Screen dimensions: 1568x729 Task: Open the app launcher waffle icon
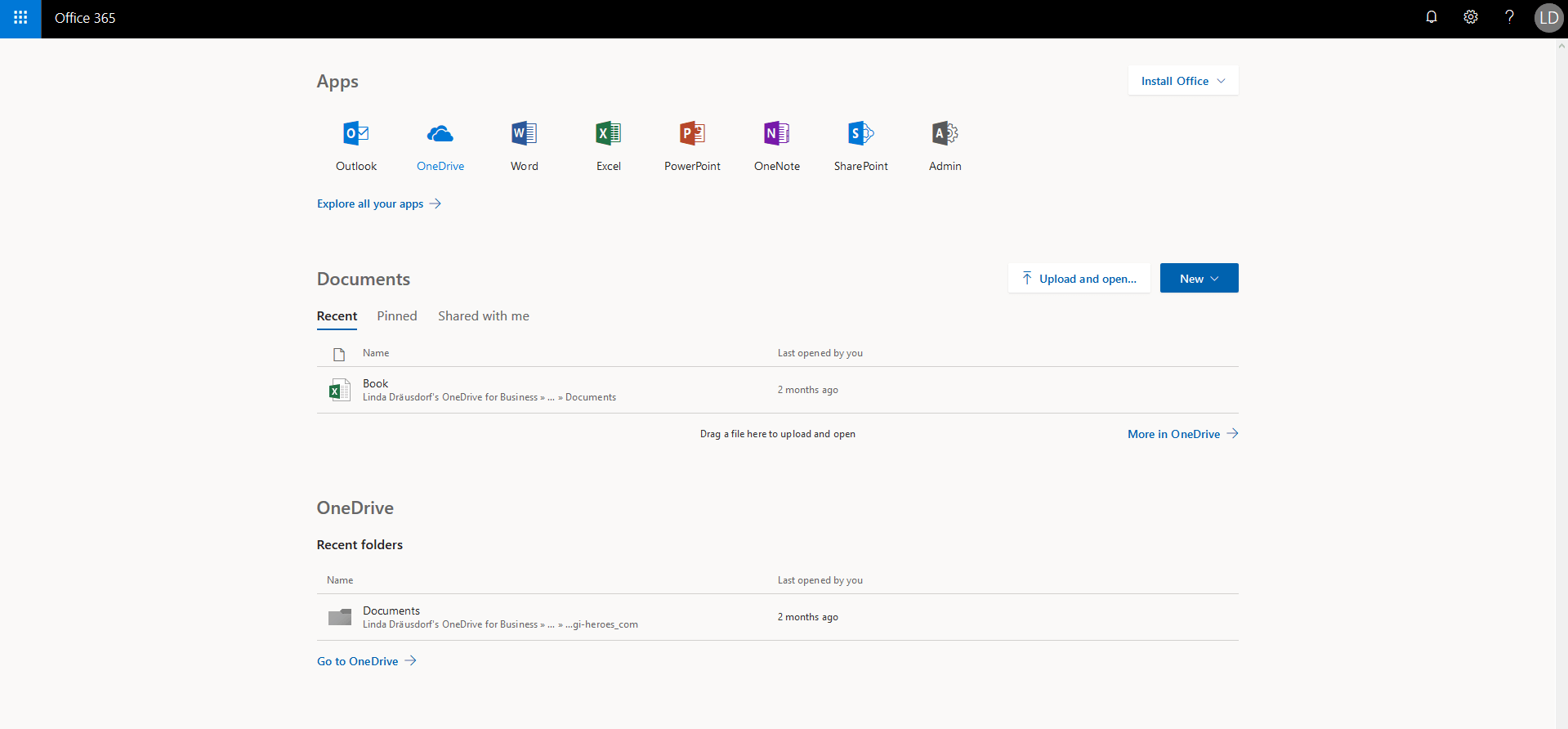coord(20,18)
